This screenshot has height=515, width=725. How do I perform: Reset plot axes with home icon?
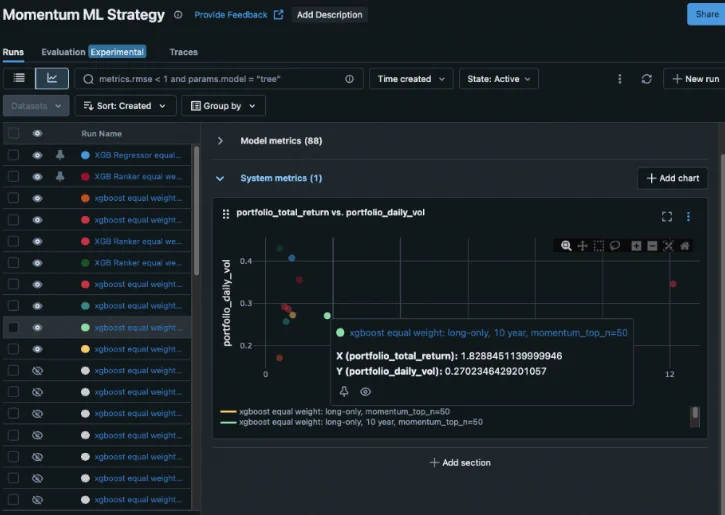pos(685,246)
